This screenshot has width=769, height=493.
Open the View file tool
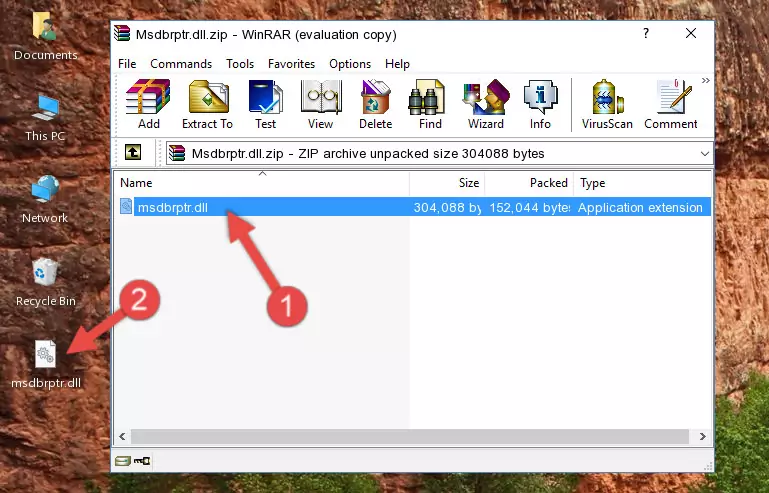point(321,104)
